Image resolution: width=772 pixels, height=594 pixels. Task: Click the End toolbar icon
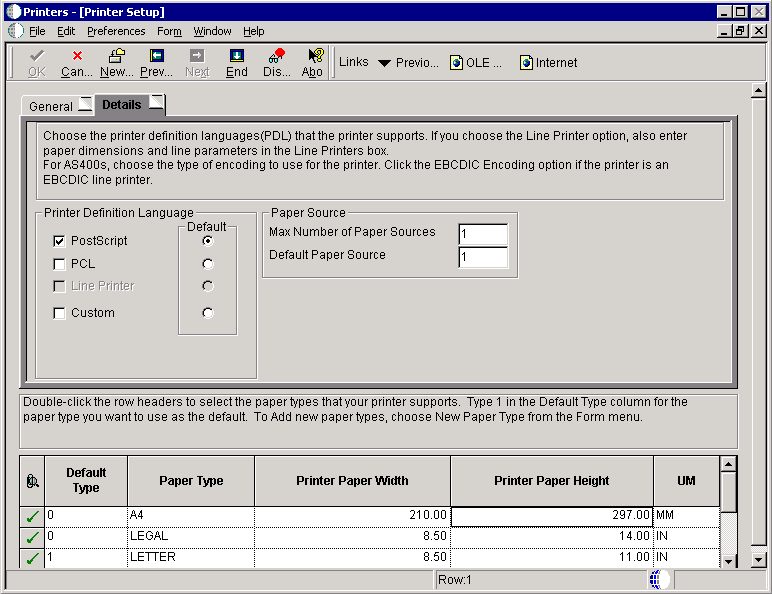(237, 56)
